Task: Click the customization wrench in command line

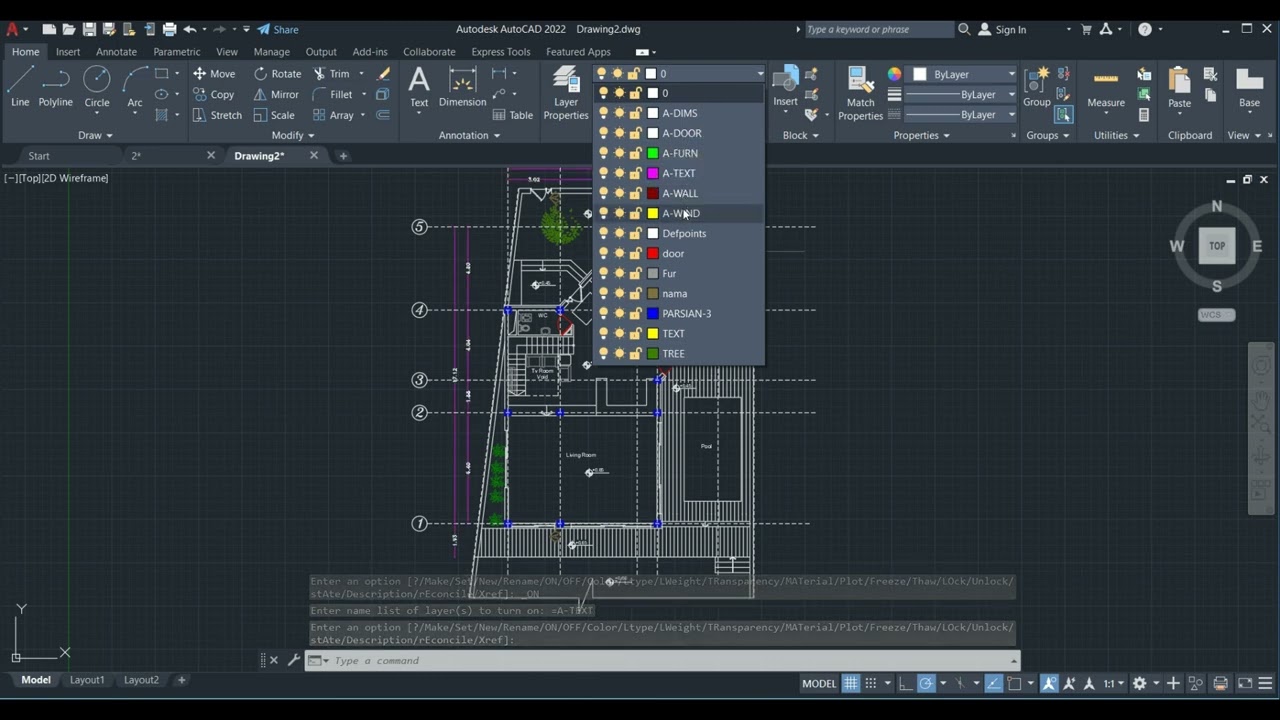Action: tap(294, 660)
